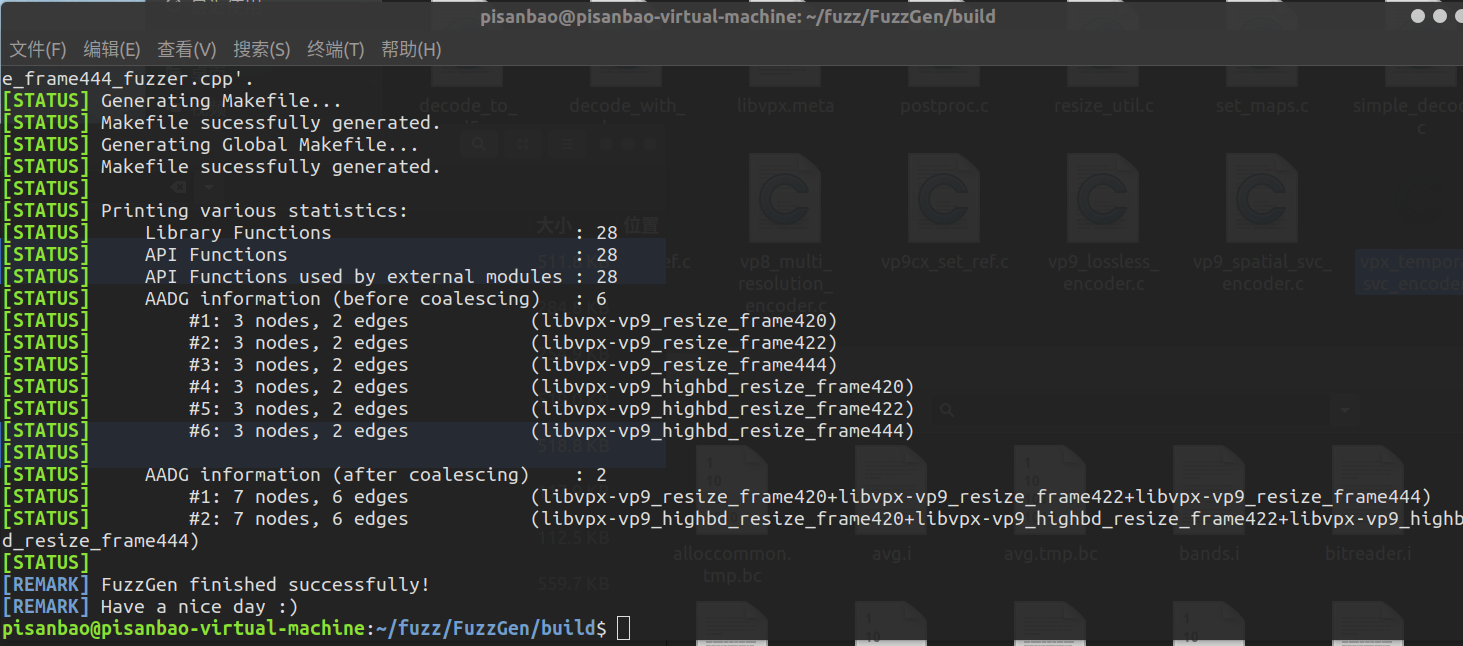
Task: Click the '(libvpx-vp9_resize_frame444)' entry on row #3
Action: pos(684,365)
